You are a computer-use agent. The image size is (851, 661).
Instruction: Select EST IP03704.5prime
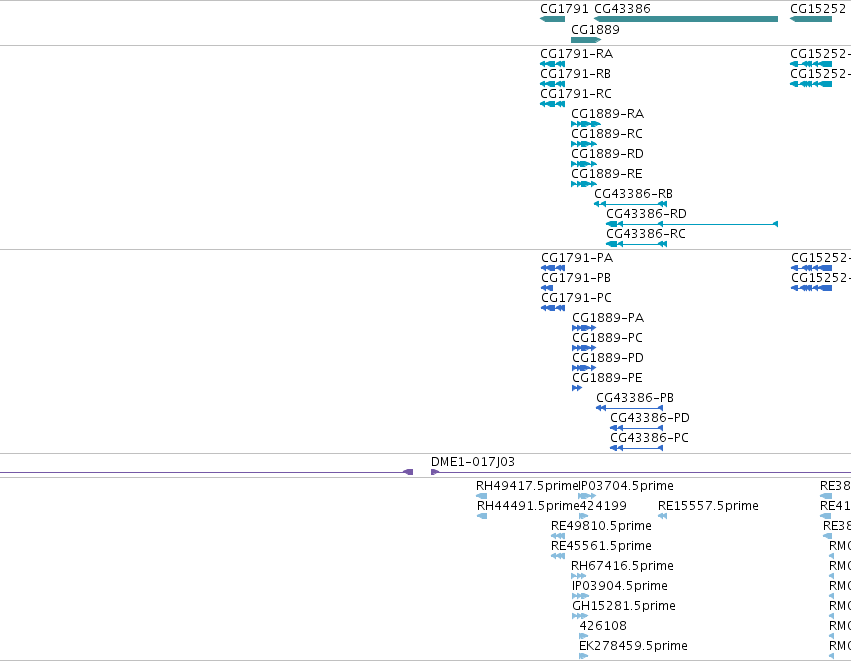point(626,486)
